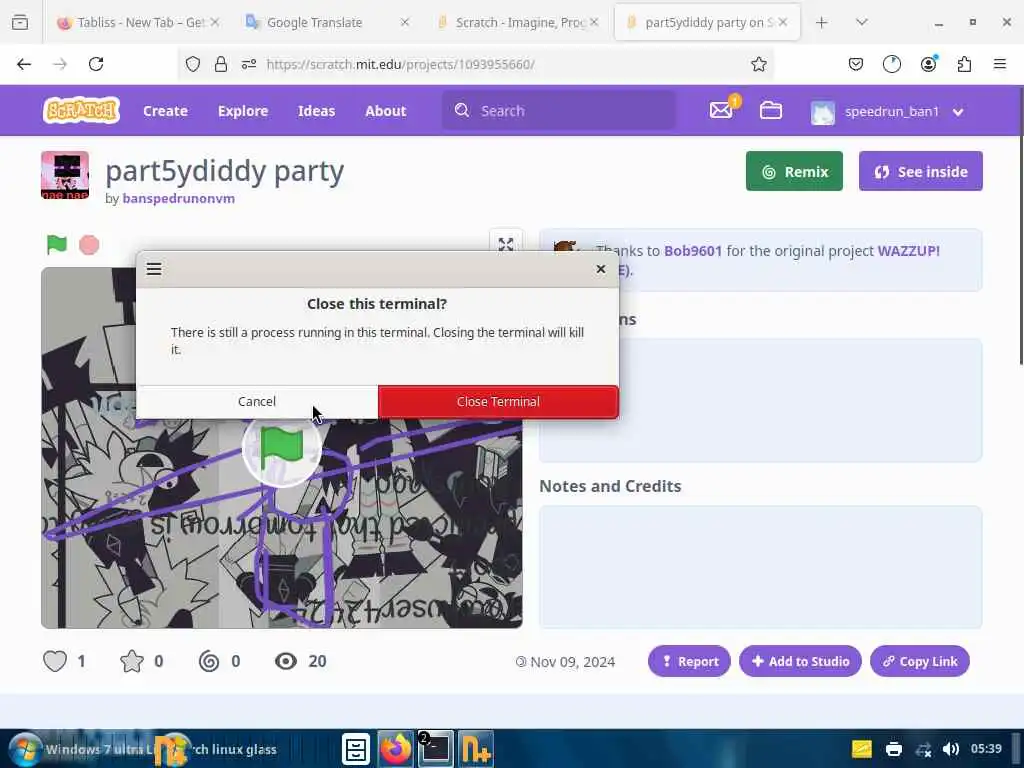Start project with big green flag overlay

tap(281, 448)
